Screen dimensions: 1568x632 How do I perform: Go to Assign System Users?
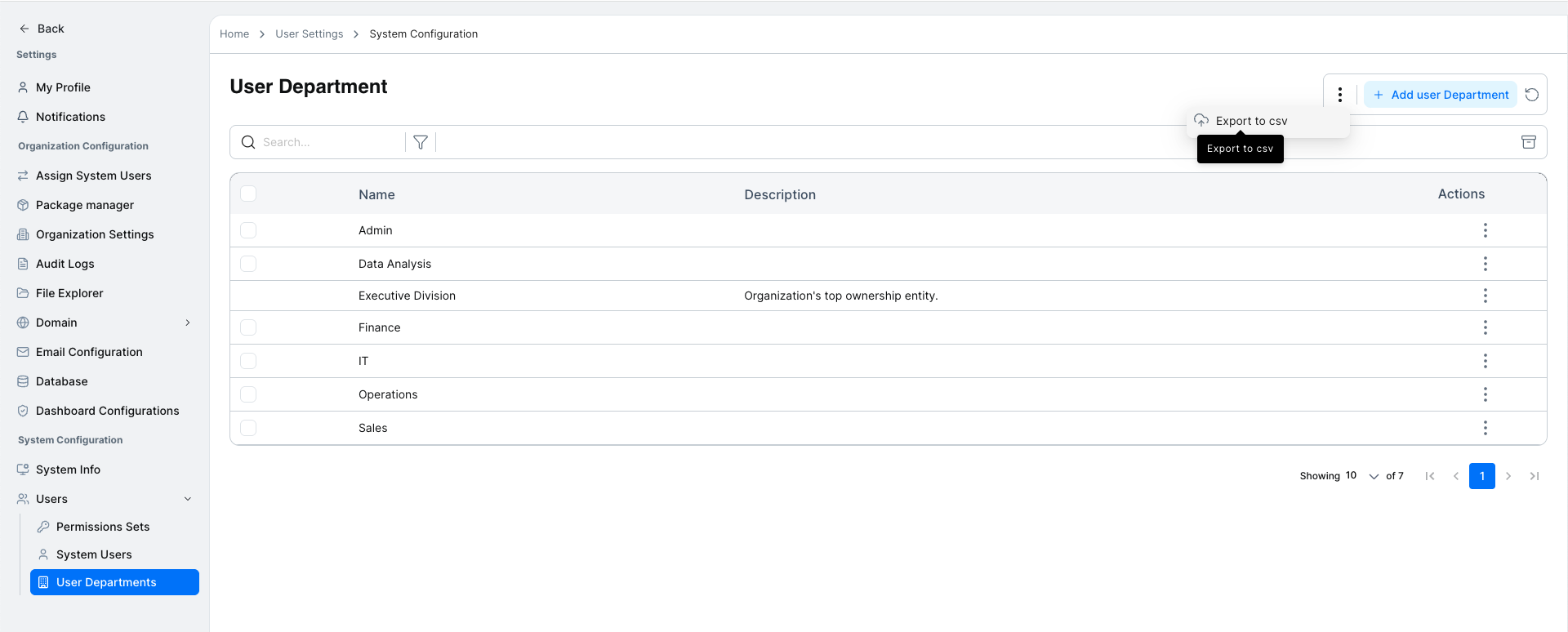tap(93, 176)
